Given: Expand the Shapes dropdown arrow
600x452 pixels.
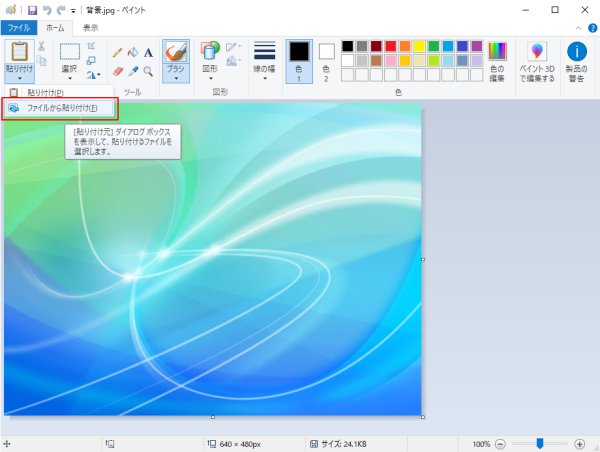Looking at the screenshot, I should pyautogui.click(x=210, y=78).
